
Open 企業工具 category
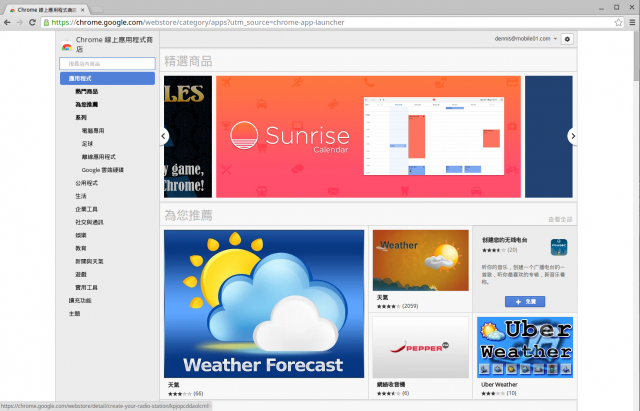tap(87, 209)
